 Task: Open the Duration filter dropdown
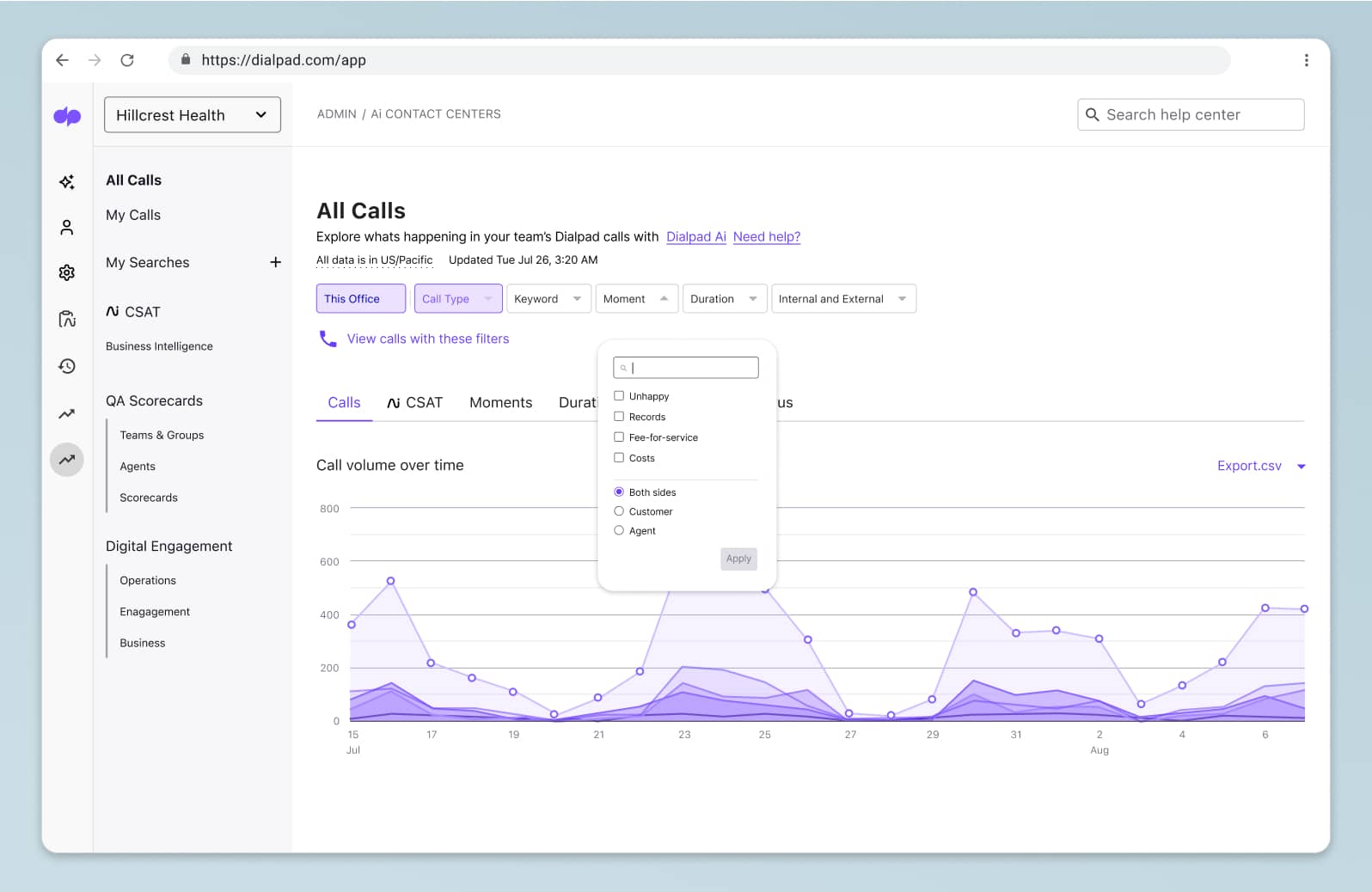(723, 299)
